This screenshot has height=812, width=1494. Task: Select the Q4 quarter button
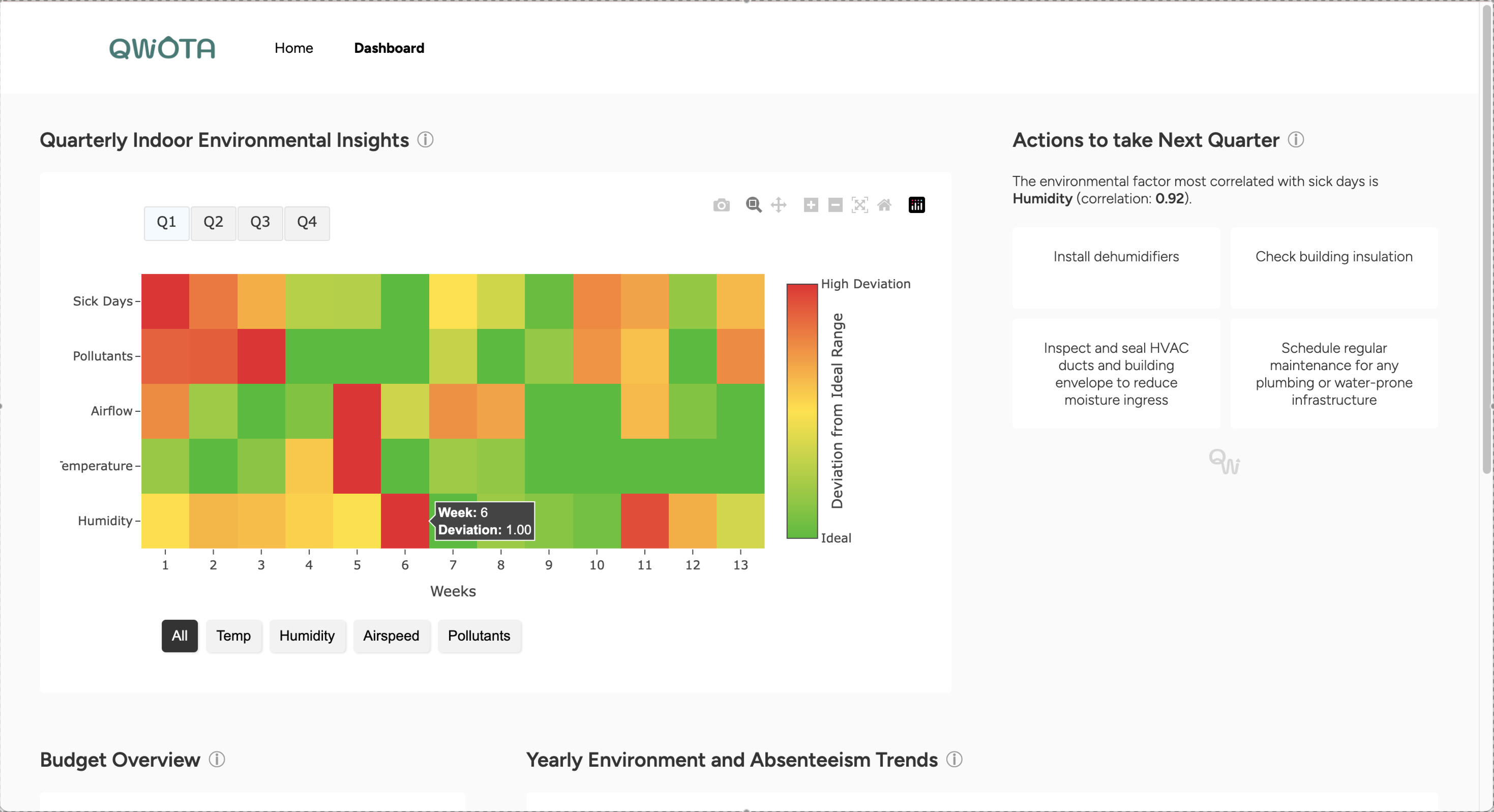point(307,223)
